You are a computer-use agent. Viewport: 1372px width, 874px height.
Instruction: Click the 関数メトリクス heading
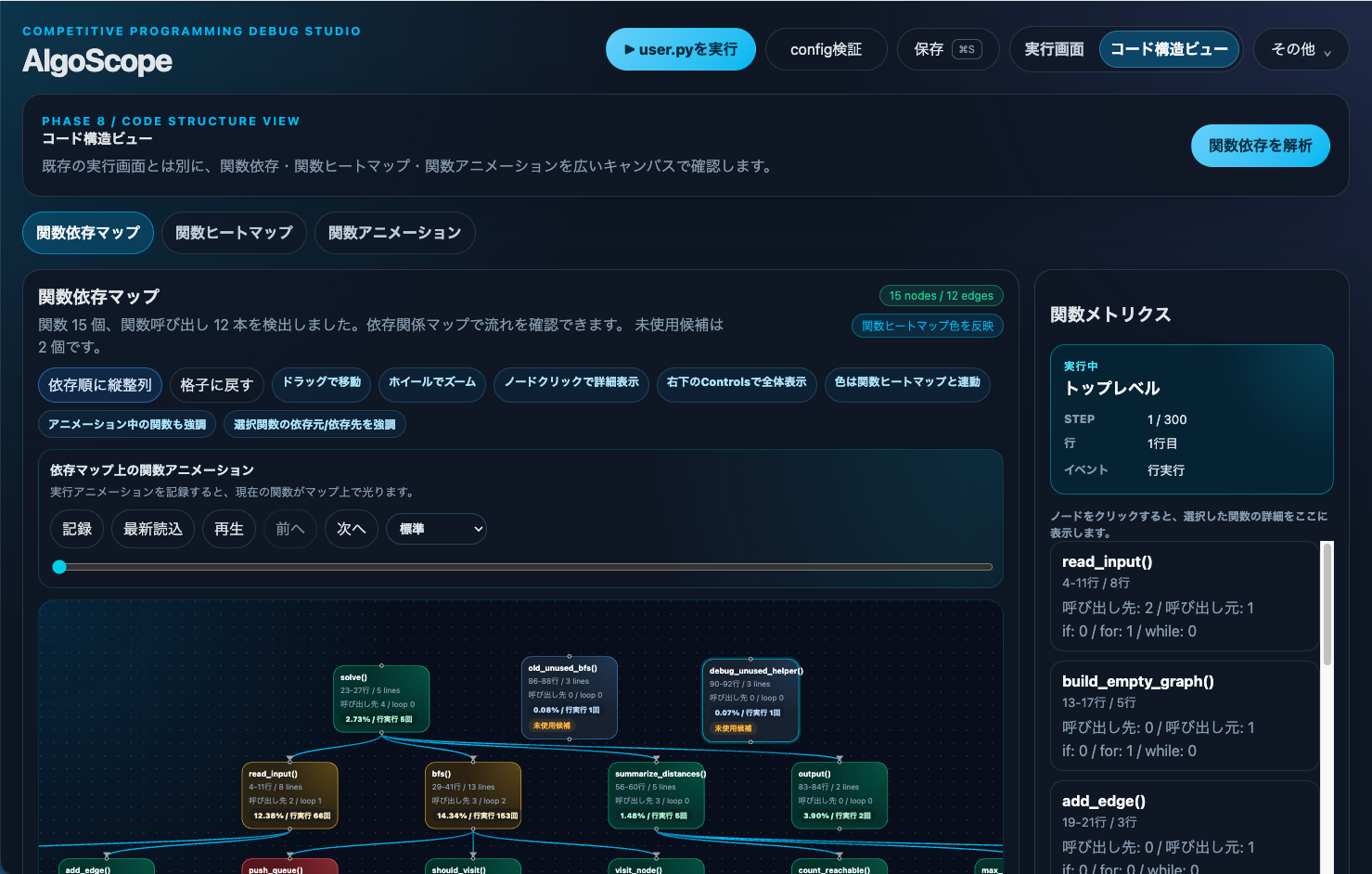click(1110, 315)
